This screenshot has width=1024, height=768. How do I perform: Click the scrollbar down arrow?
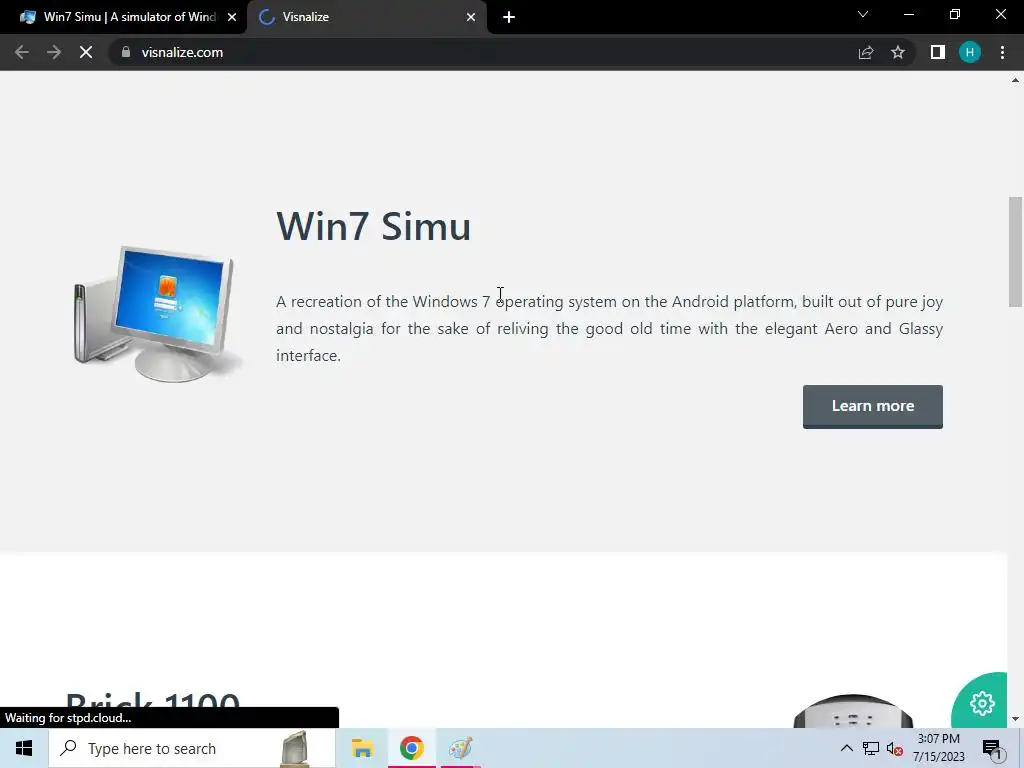(x=1015, y=719)
